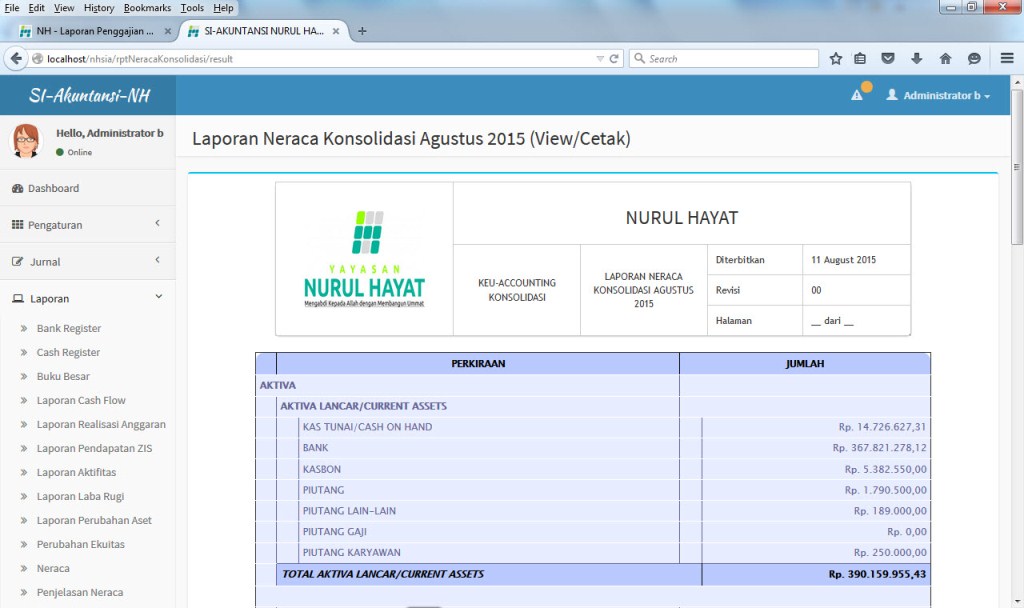The height and width of the screenshot is (608, 1024).
Task: Open the Bookmarks menu
Action: [147, 8]
